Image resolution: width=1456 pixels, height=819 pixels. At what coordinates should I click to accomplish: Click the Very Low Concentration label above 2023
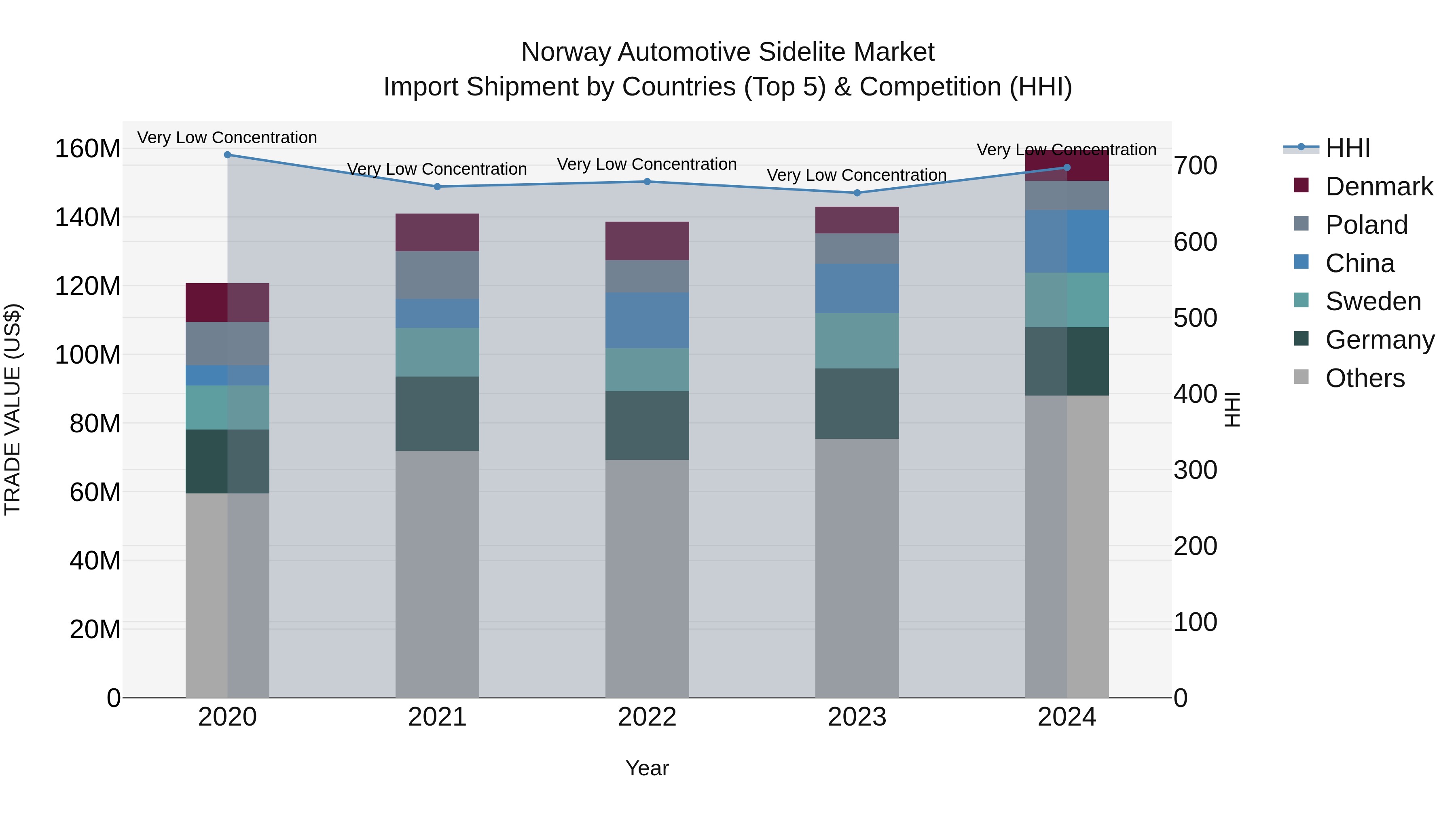pyautogui.click(x=857, y=175)
